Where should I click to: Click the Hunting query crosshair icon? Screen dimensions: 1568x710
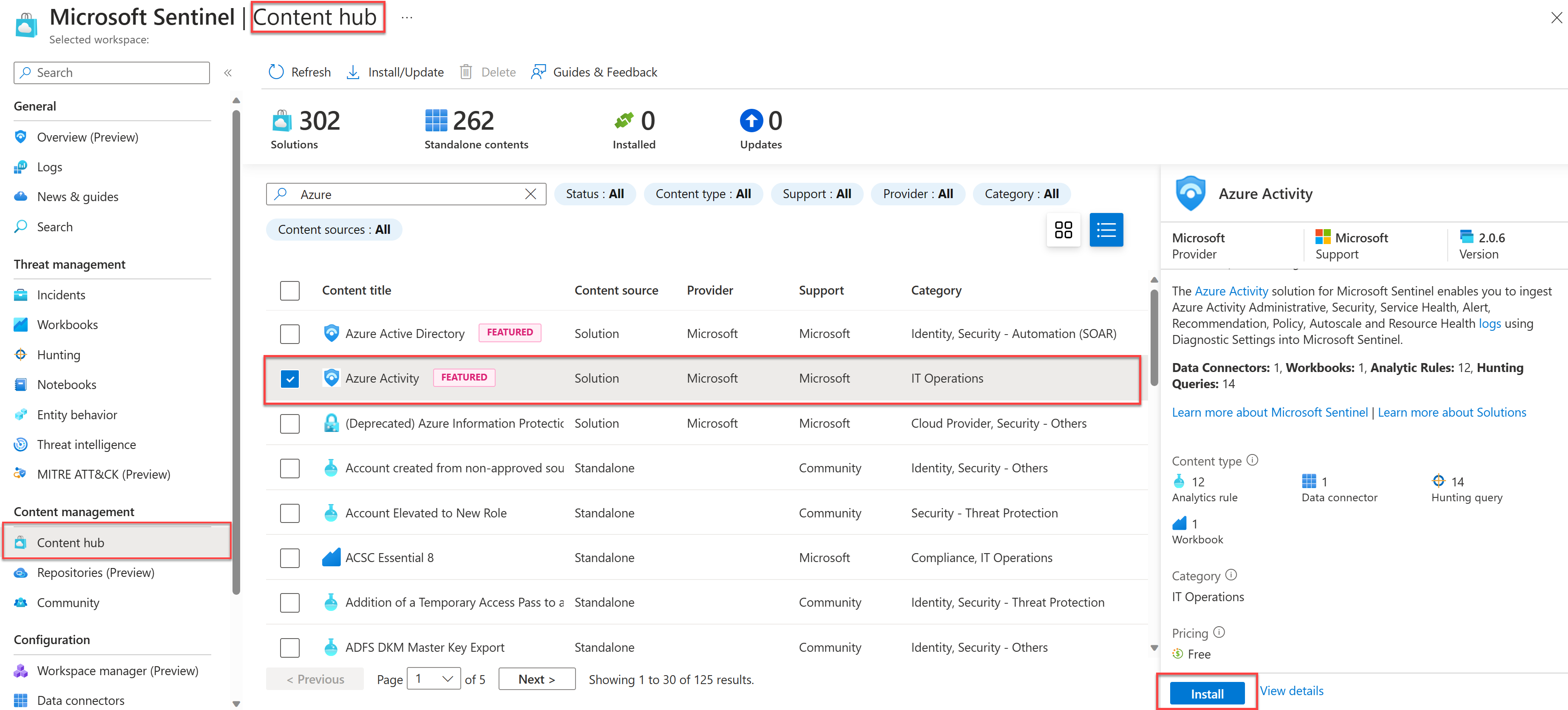pos(1438,480)
